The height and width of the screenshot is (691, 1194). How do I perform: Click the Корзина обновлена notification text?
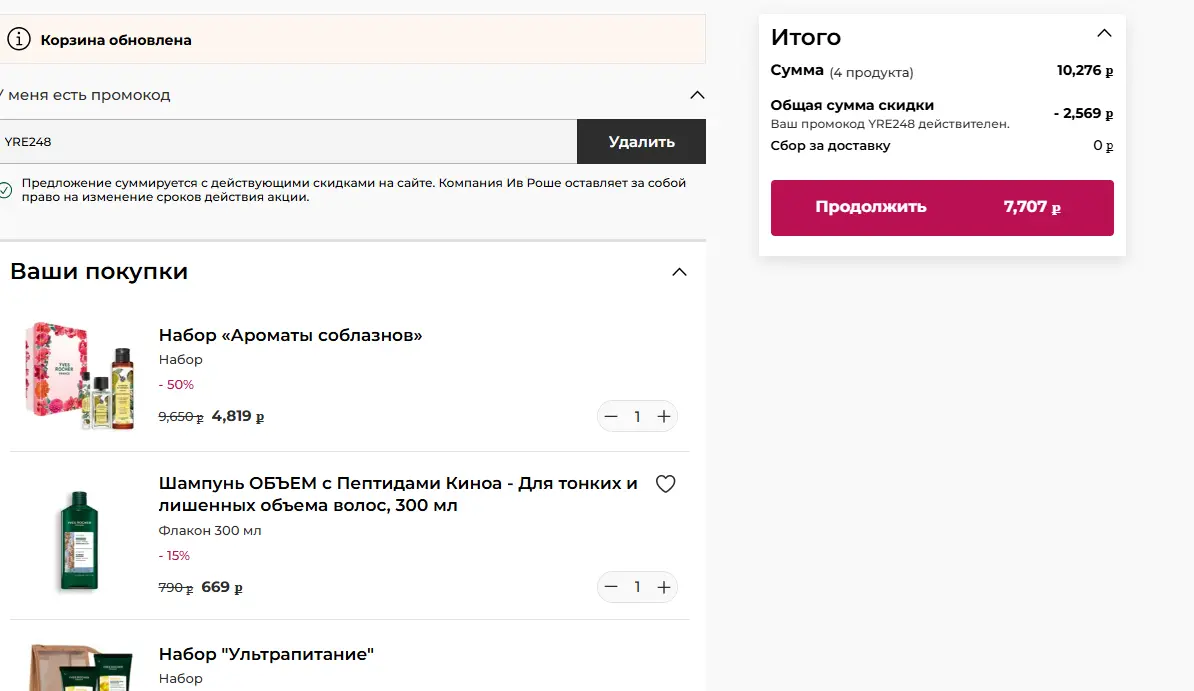click(x=116, y=40)
